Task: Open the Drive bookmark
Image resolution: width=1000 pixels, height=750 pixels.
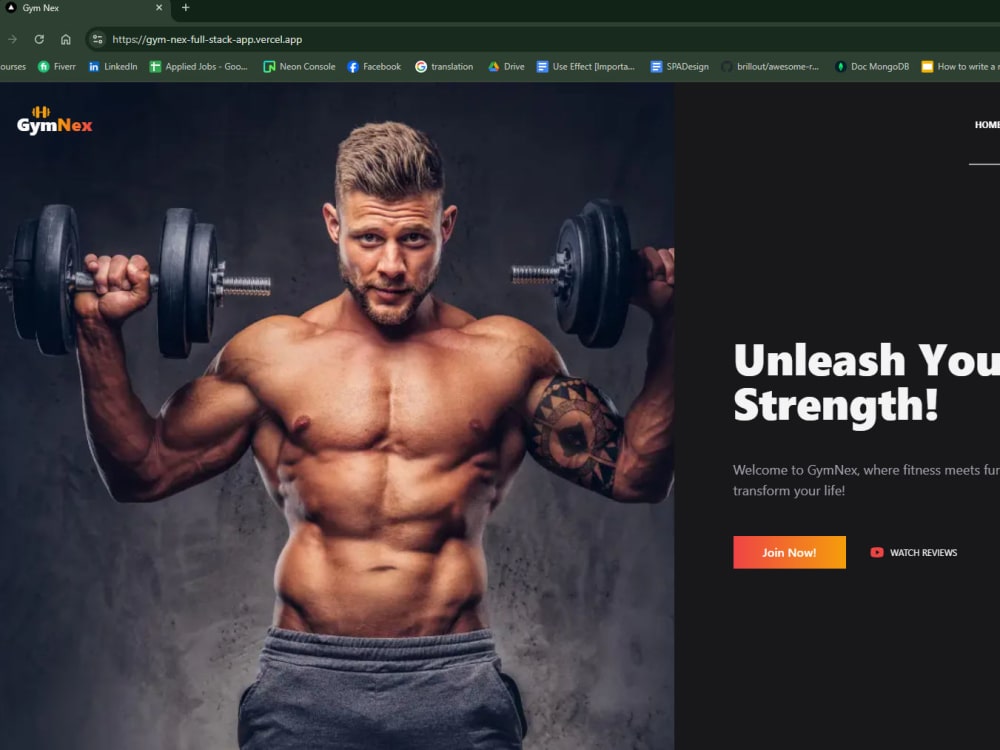Action: 506,66
